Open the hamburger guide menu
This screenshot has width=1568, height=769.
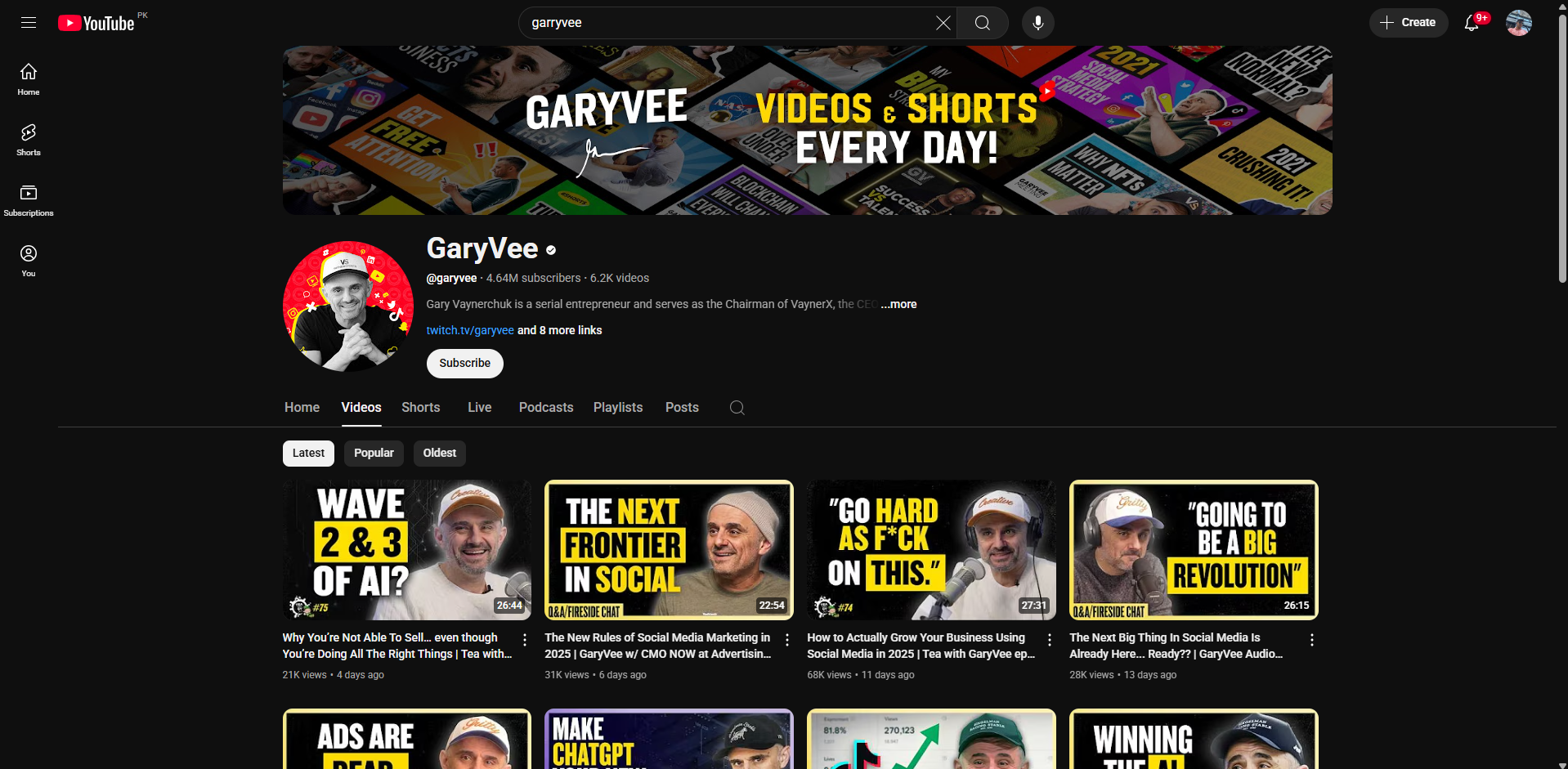(29, 23)
